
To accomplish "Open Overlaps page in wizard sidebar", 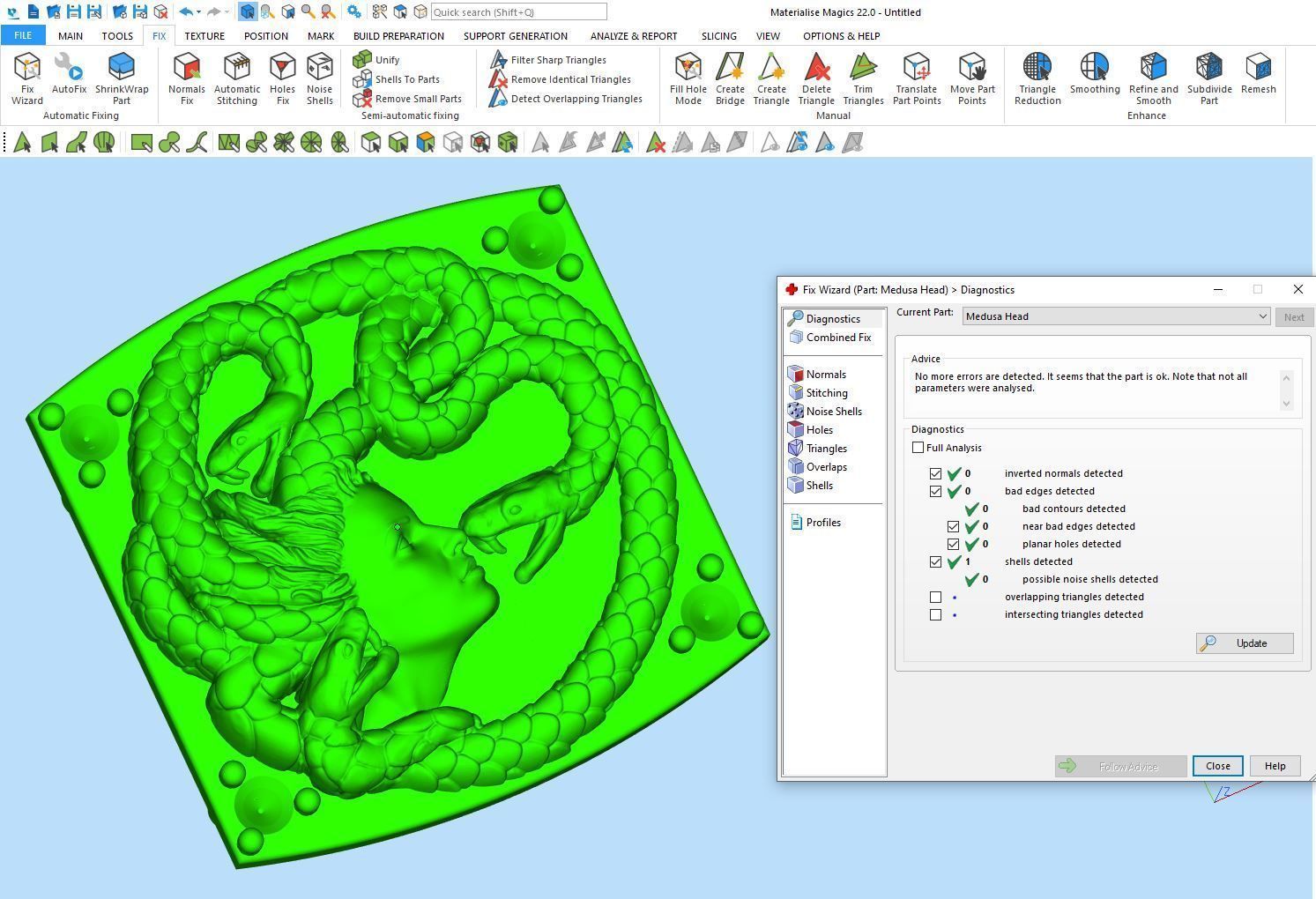I will point(818,467).
